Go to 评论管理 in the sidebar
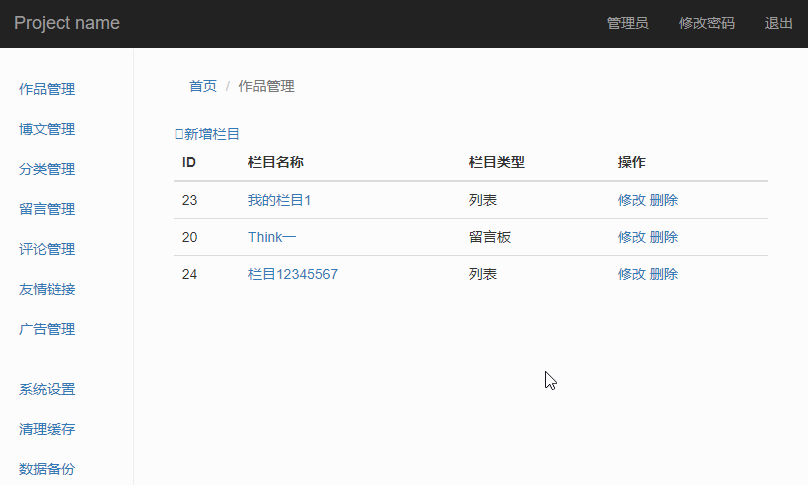 [47, 249]
